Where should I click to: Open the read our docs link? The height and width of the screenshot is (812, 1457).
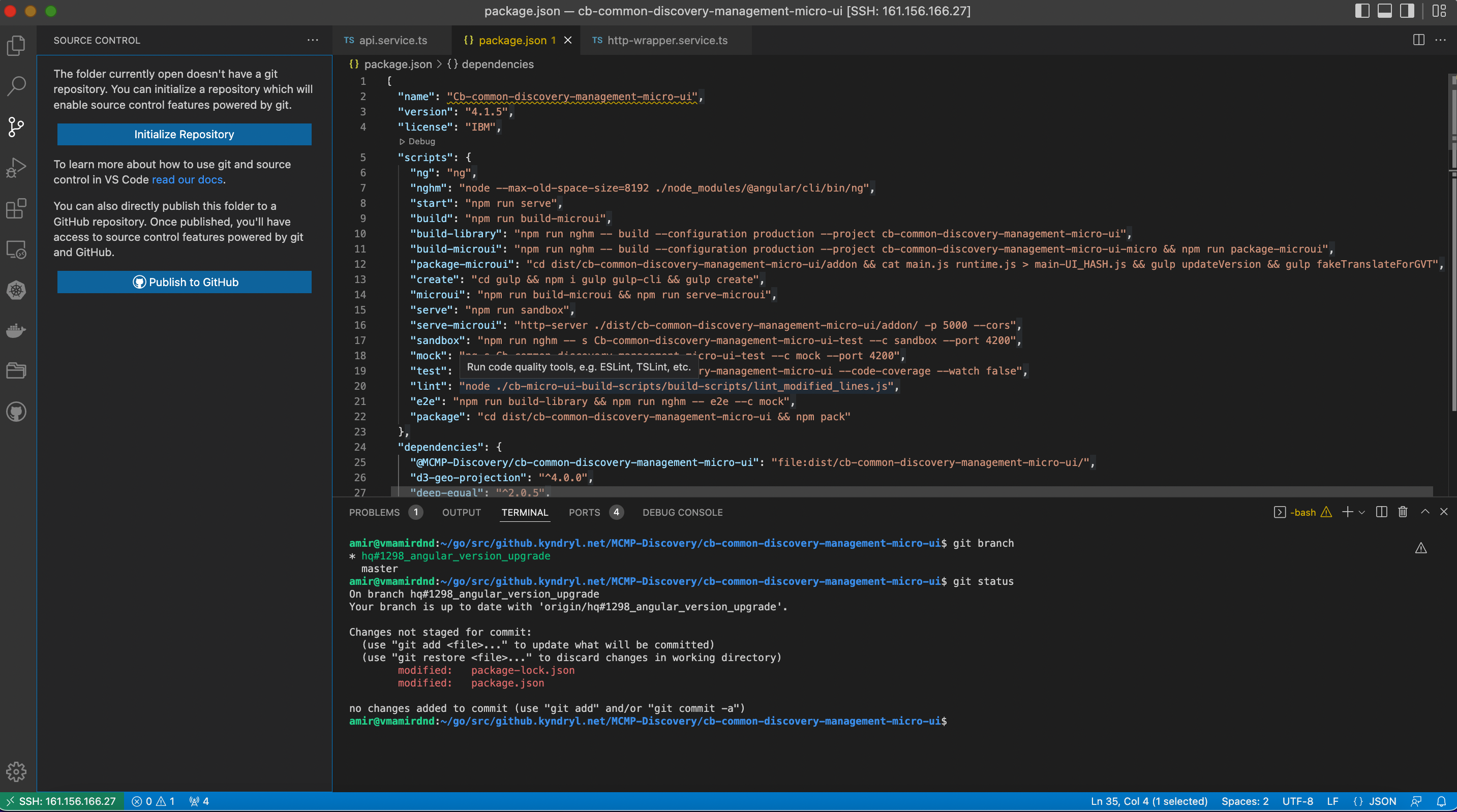(187, 180)
